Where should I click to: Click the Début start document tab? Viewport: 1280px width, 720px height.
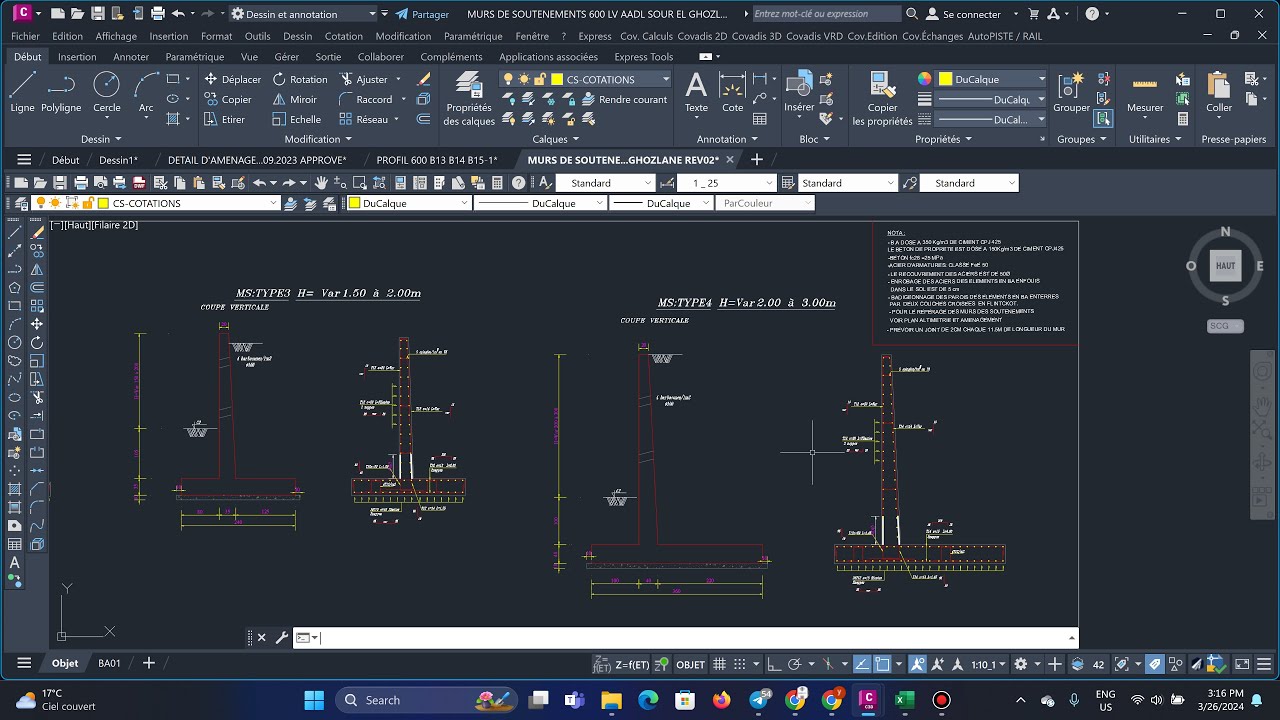65,160
